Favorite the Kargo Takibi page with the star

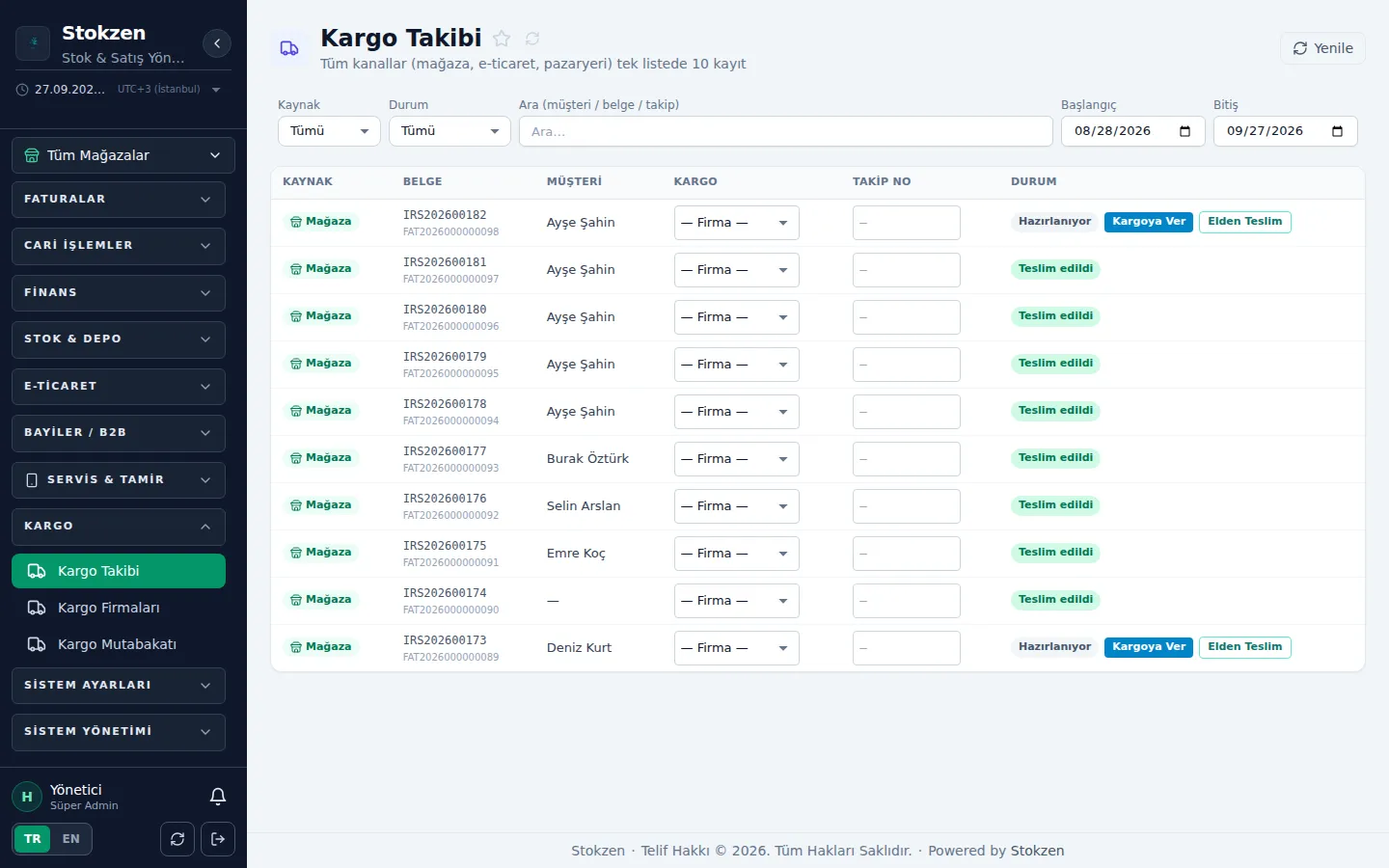[x=502, y=39]
